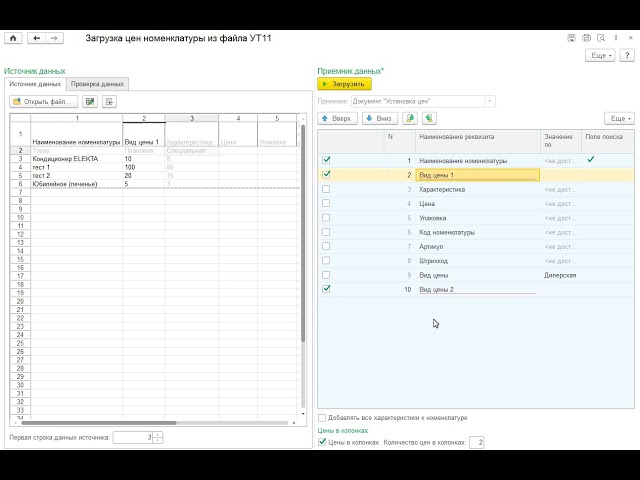The height and width of the screenshot is (480, 640).
Task: Select the Дилерская value cell
Action: click(x=560, y=275)
